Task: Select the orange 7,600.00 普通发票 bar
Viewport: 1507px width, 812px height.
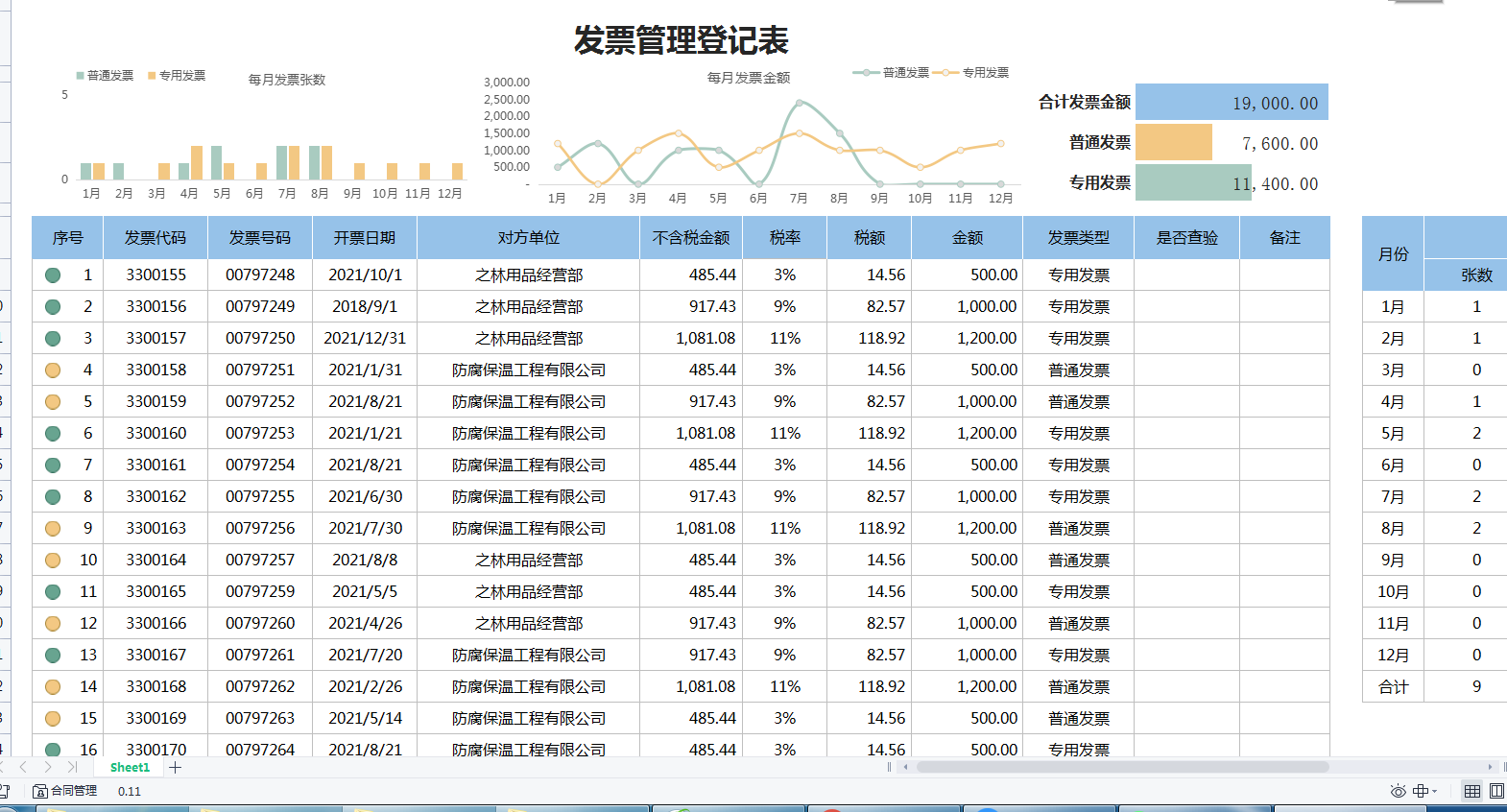Action: point(1174,142)
